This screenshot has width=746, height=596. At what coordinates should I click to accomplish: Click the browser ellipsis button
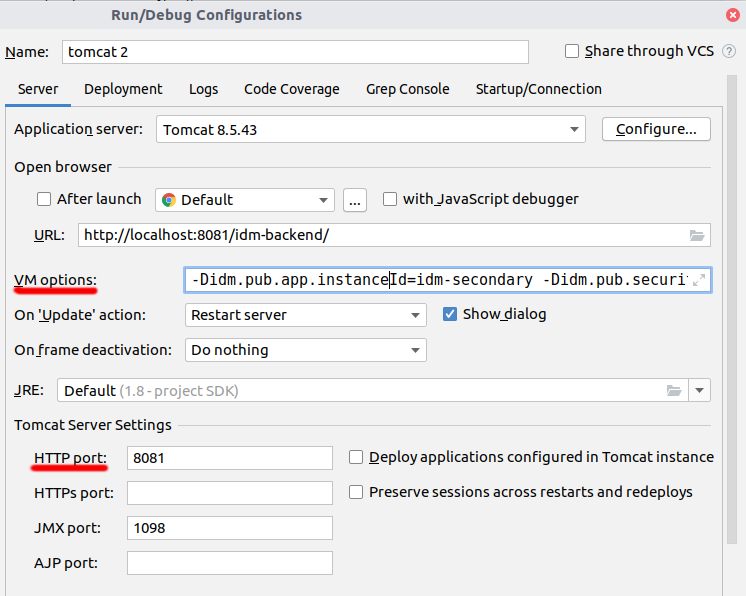(355, 200)
